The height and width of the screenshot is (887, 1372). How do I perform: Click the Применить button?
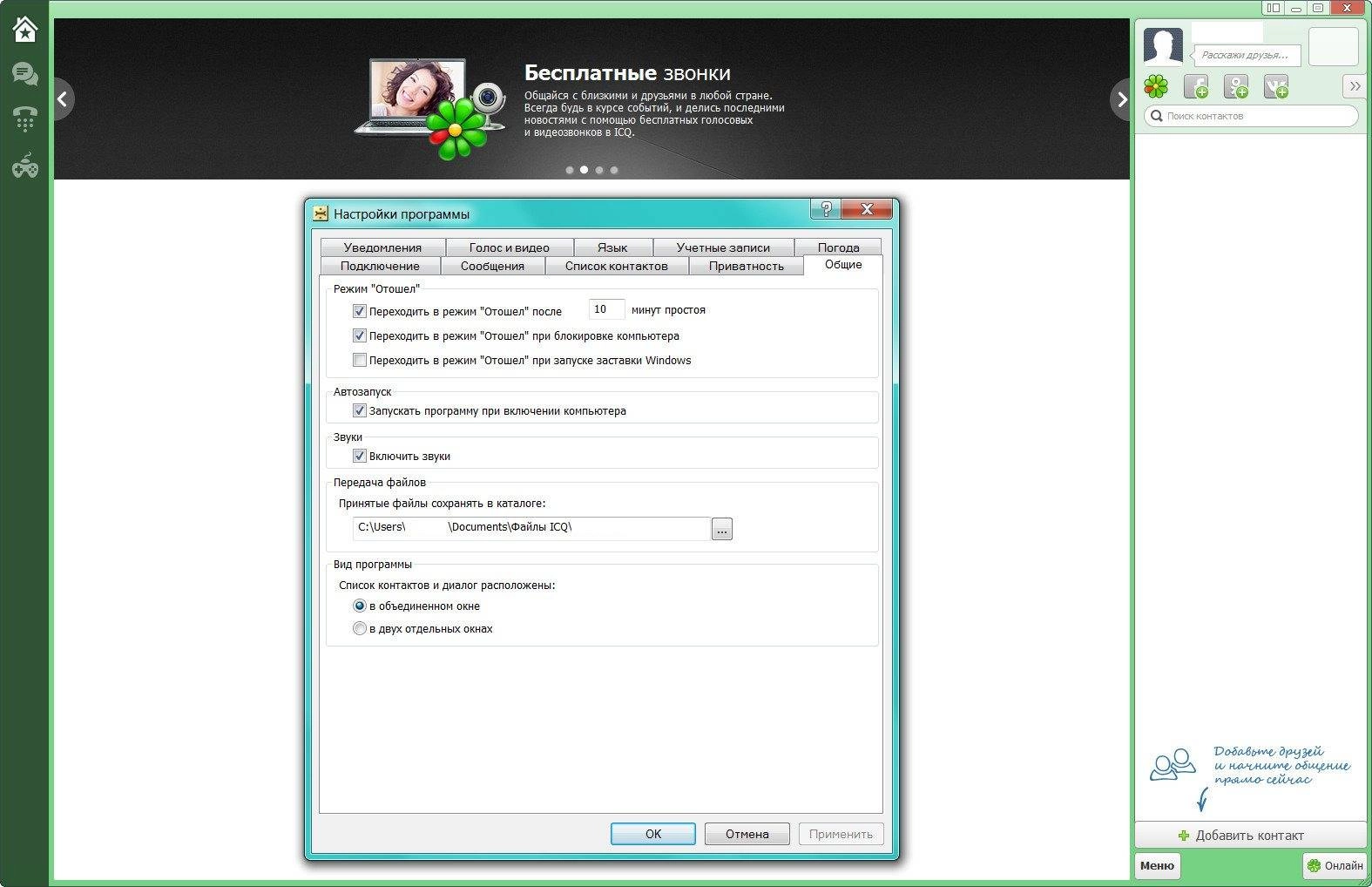coord(841,834)
